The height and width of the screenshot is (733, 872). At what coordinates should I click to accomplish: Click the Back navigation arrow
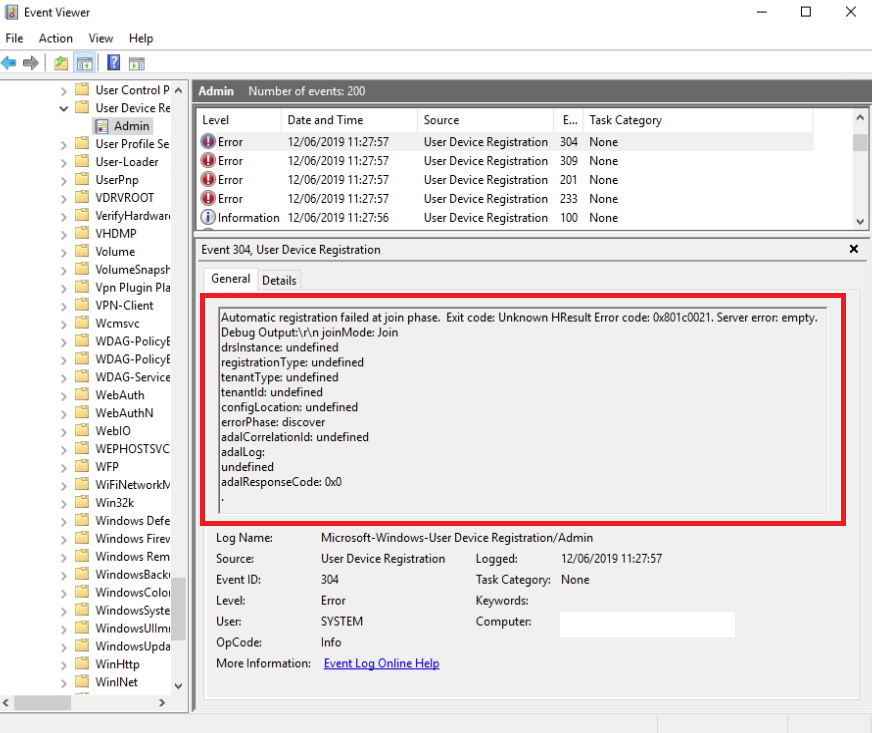click(13, 61)
